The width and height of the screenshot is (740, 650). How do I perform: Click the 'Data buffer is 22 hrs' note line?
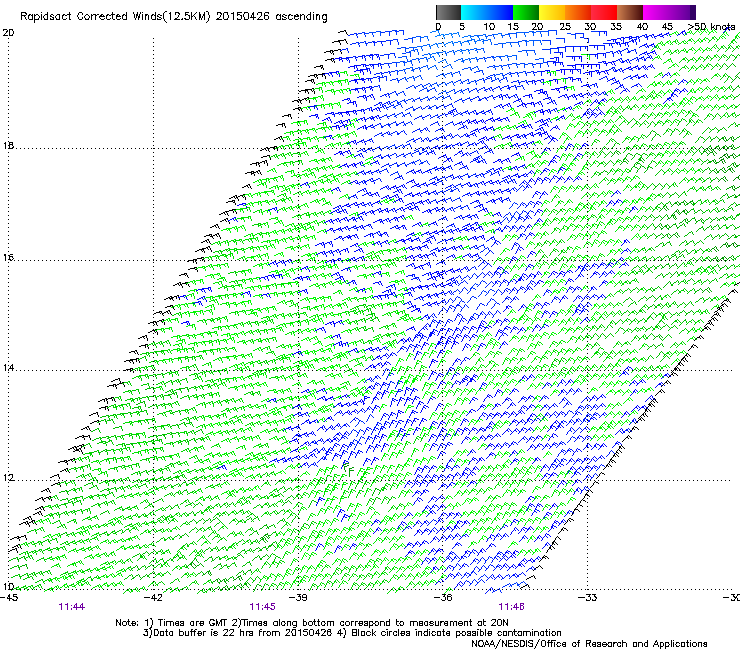tap(352, 633)
